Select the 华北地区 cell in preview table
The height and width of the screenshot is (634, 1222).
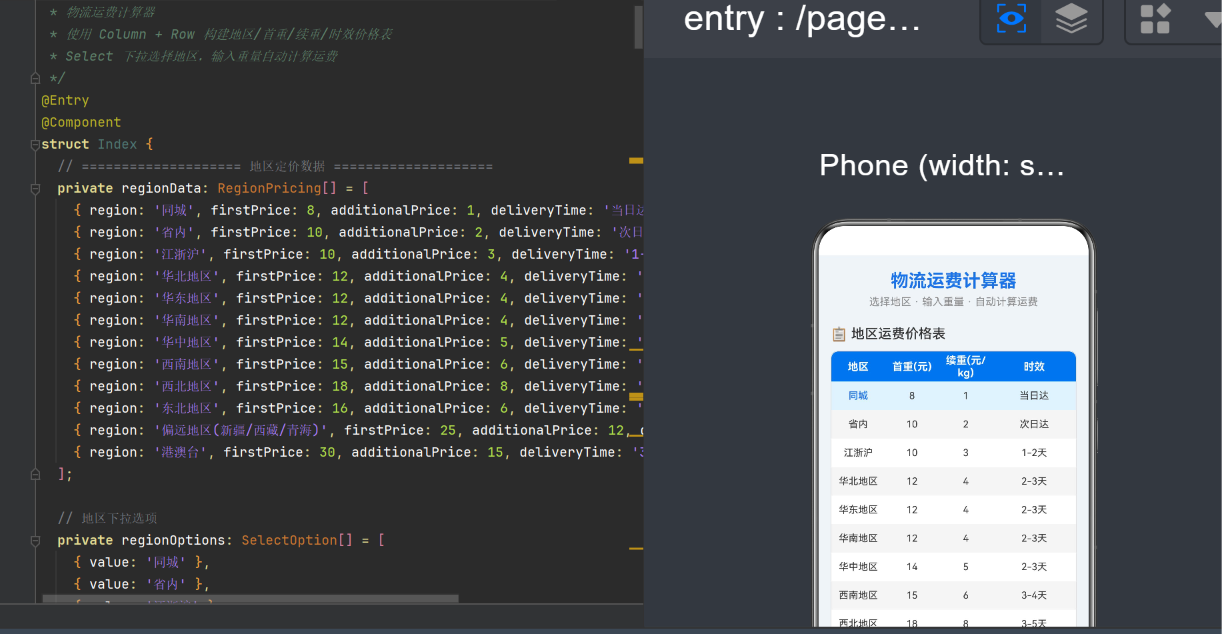pos(858,481)
